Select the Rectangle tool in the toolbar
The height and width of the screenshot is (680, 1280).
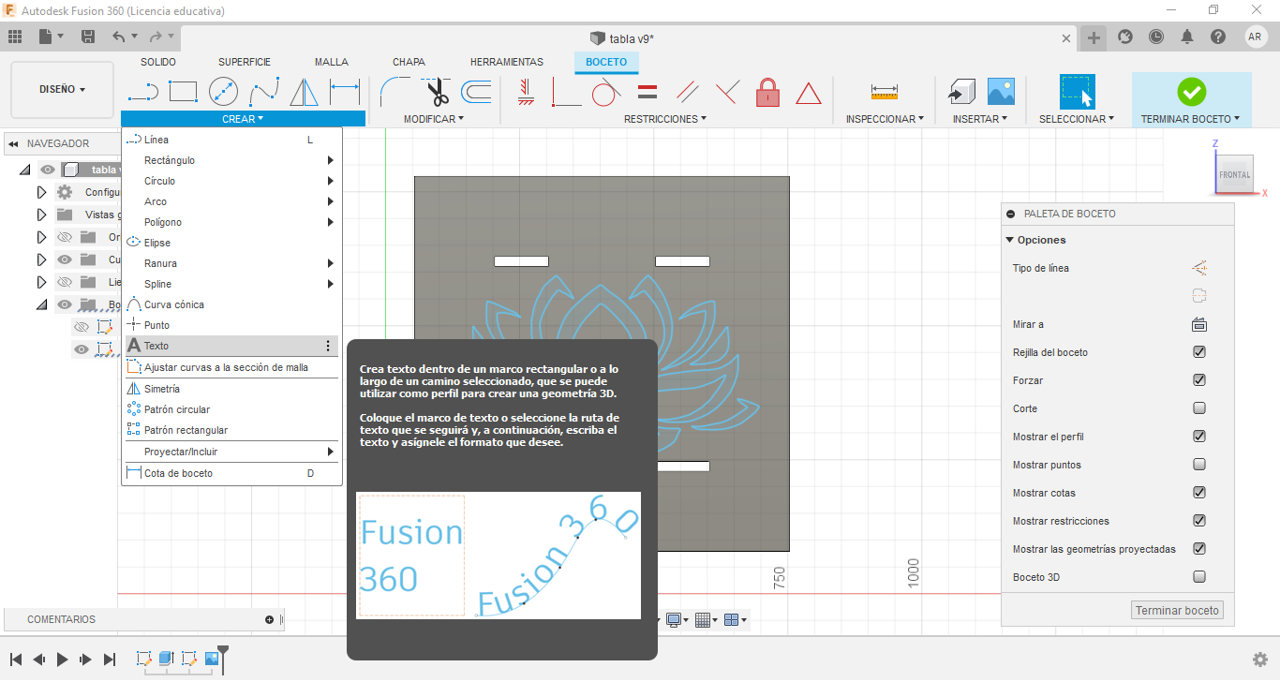point(183,92)
